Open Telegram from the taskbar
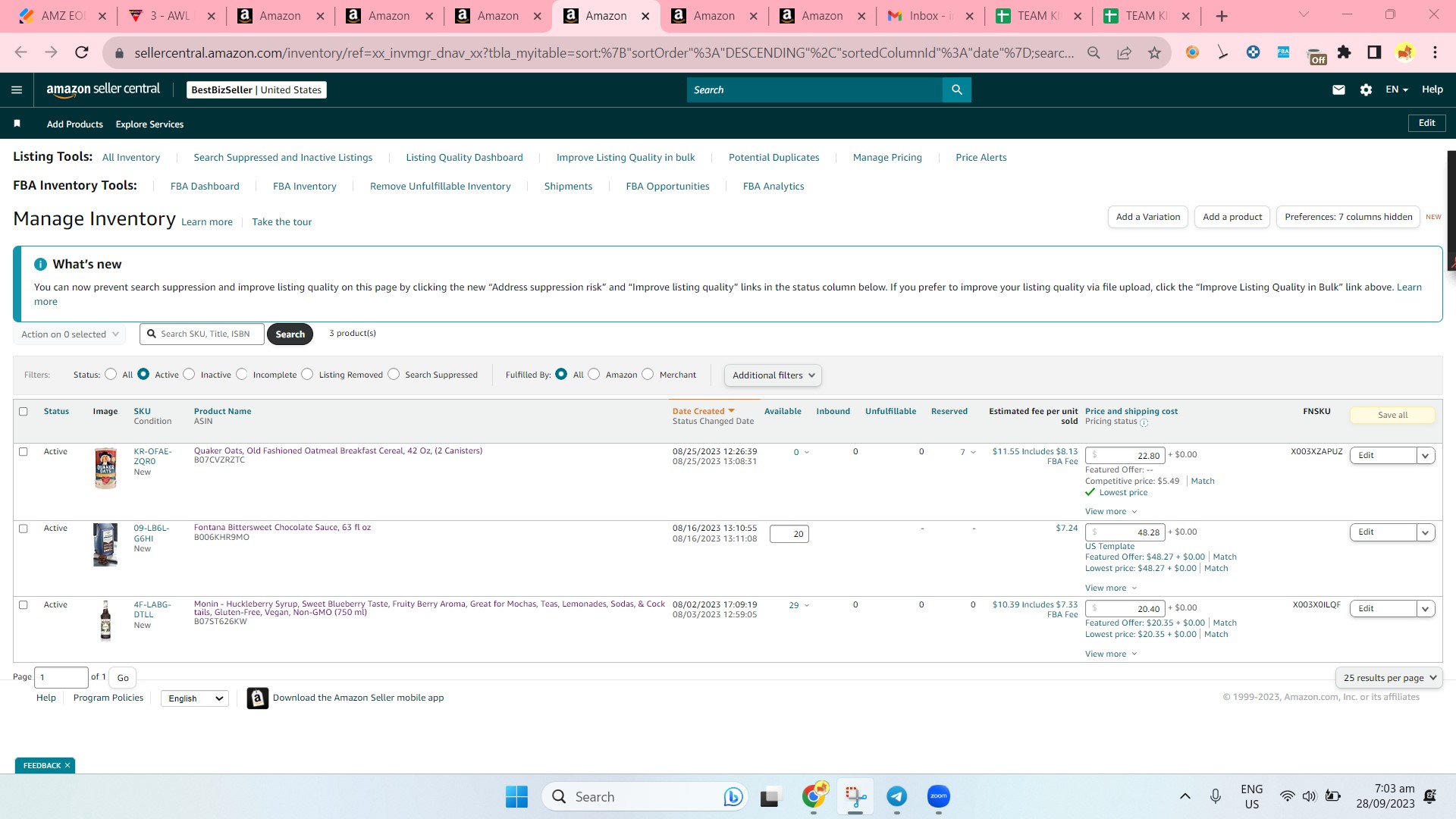 click(896, 796)
